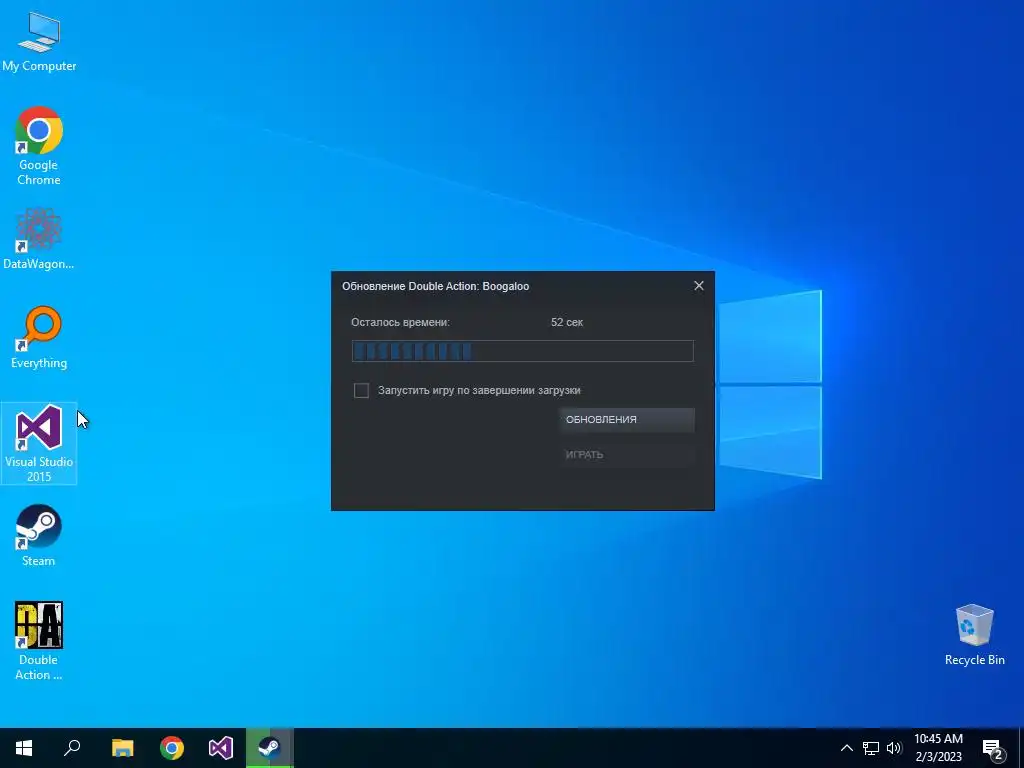
Task: Click the Запустить игру по завершении загрузки label
Action: 479,391
